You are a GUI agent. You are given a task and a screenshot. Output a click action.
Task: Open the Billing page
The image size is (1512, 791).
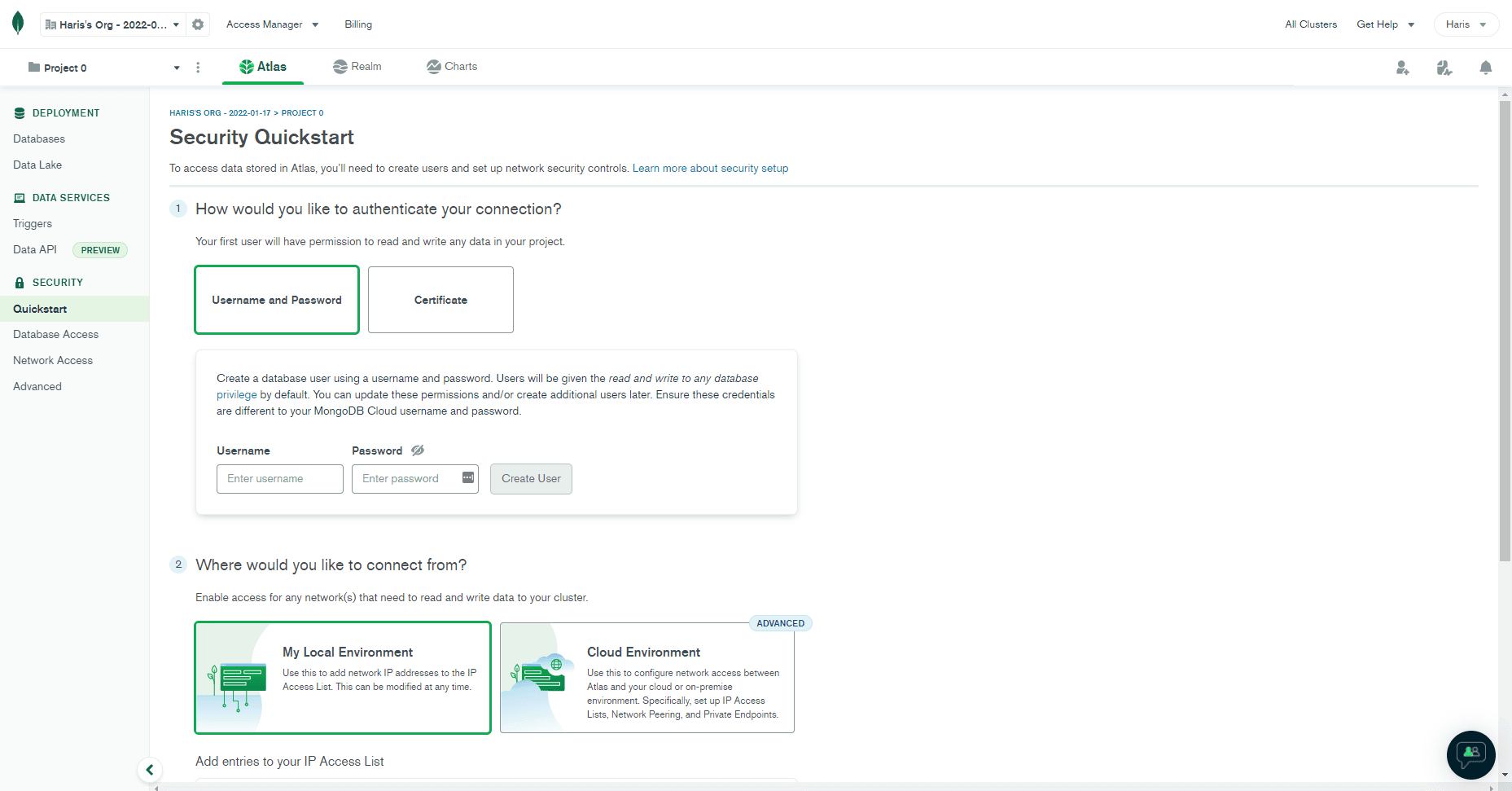[x=358, y=24]
